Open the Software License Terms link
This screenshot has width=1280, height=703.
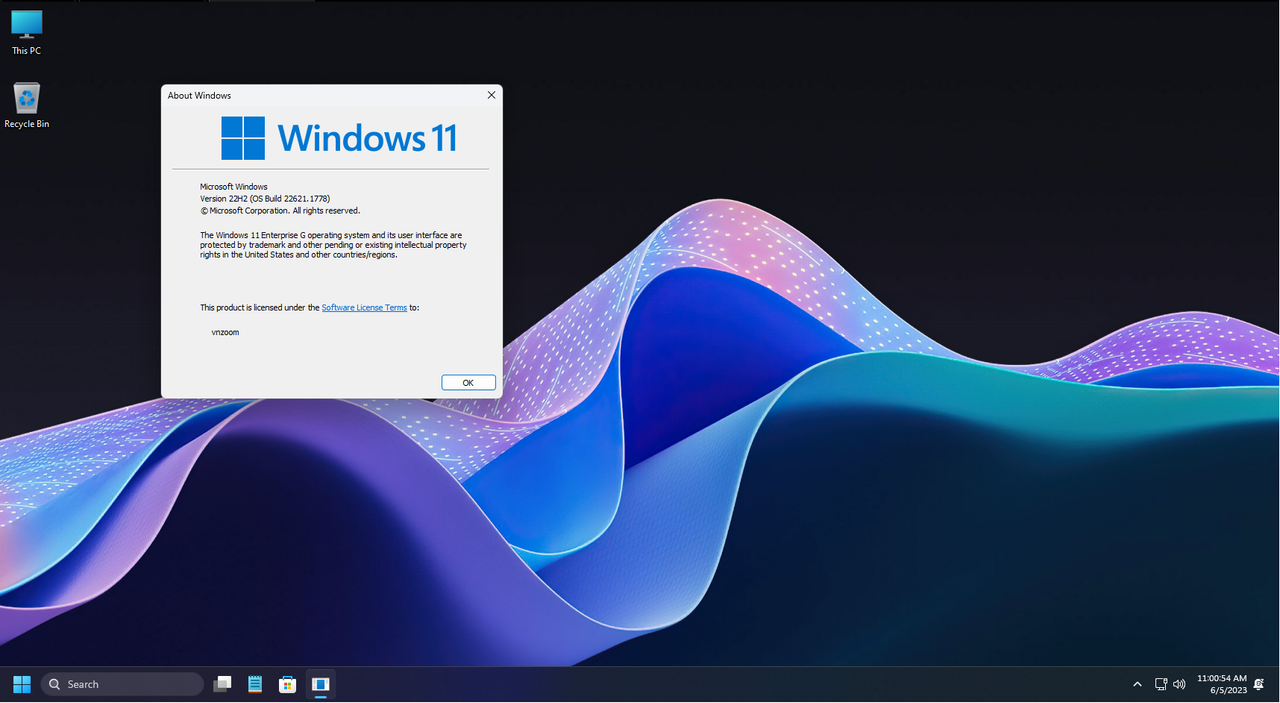[x=364, y=307]
